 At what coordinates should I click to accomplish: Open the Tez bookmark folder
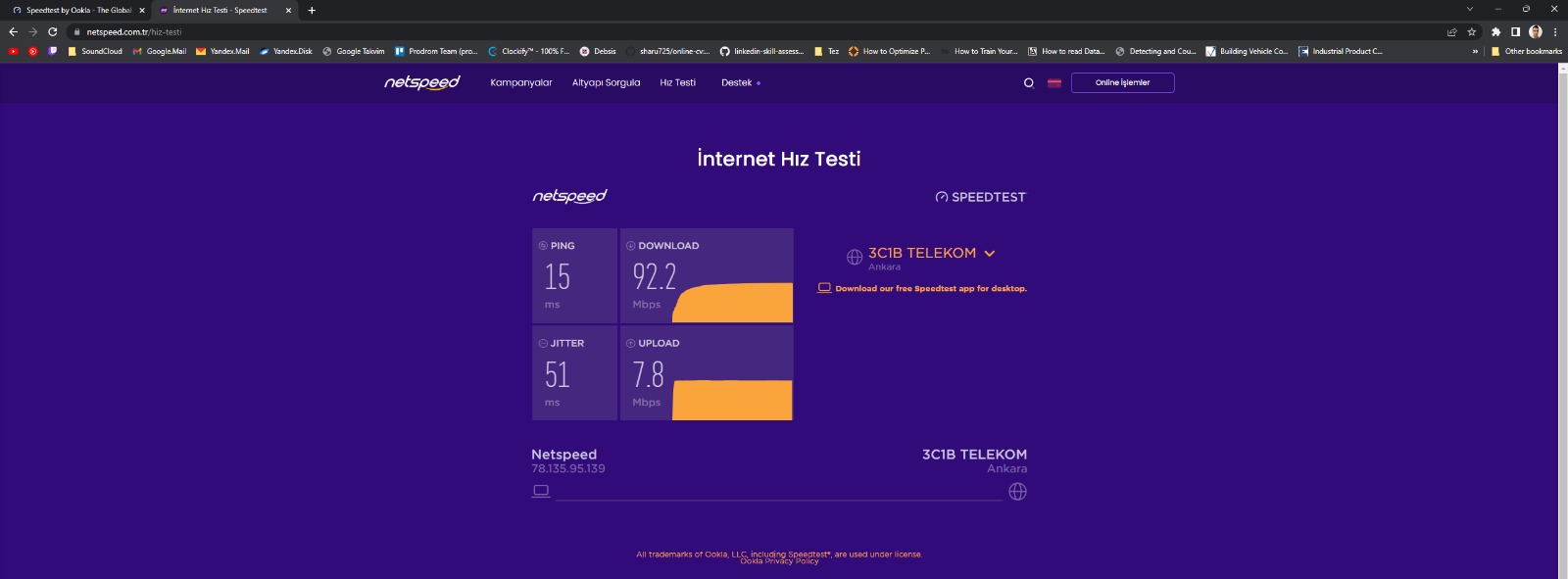pos(826,51)
